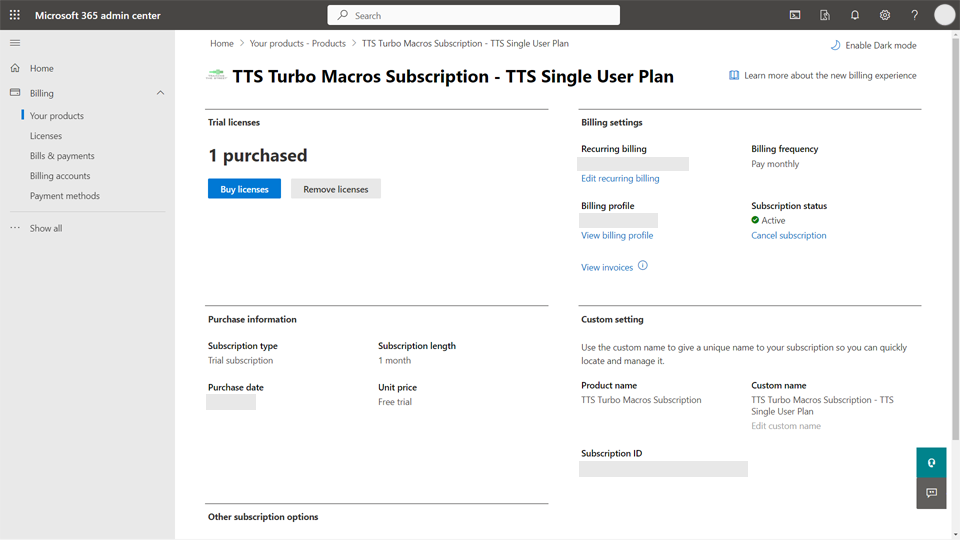960x540 pixels.
Task: Click Your products - Products breadcrumb
Action: (x=298, y=43)
